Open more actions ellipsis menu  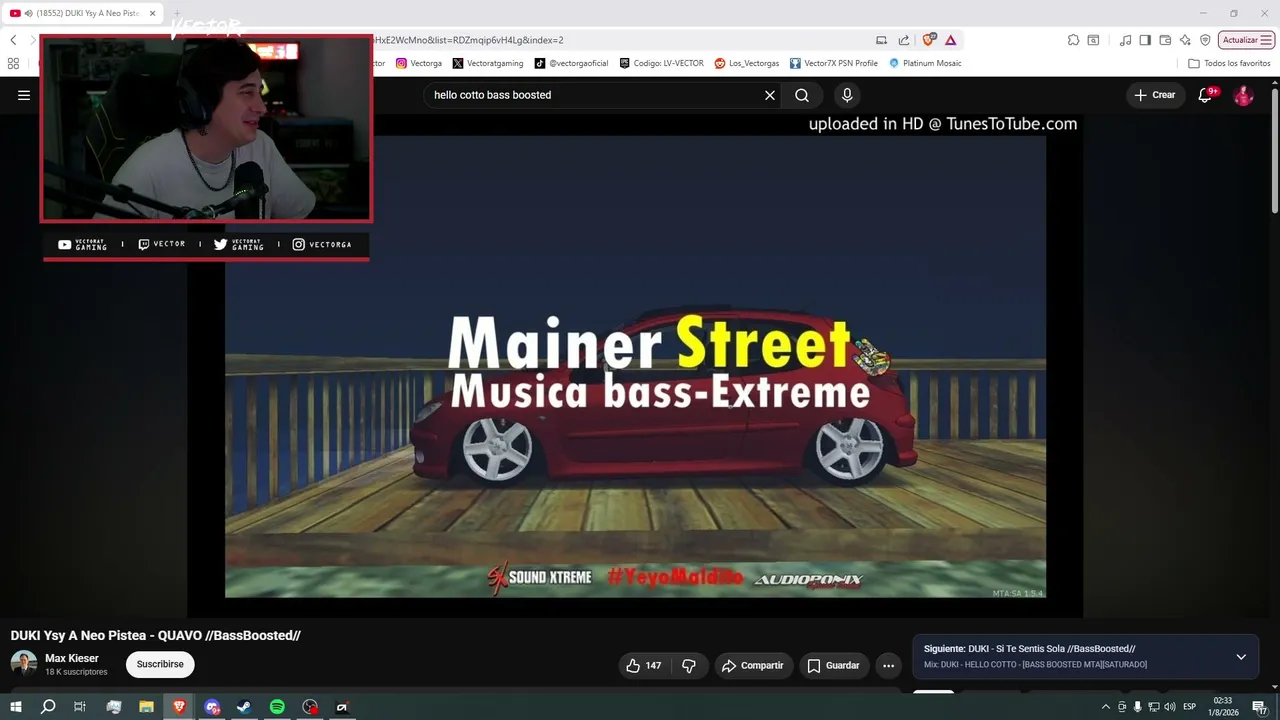888,665
